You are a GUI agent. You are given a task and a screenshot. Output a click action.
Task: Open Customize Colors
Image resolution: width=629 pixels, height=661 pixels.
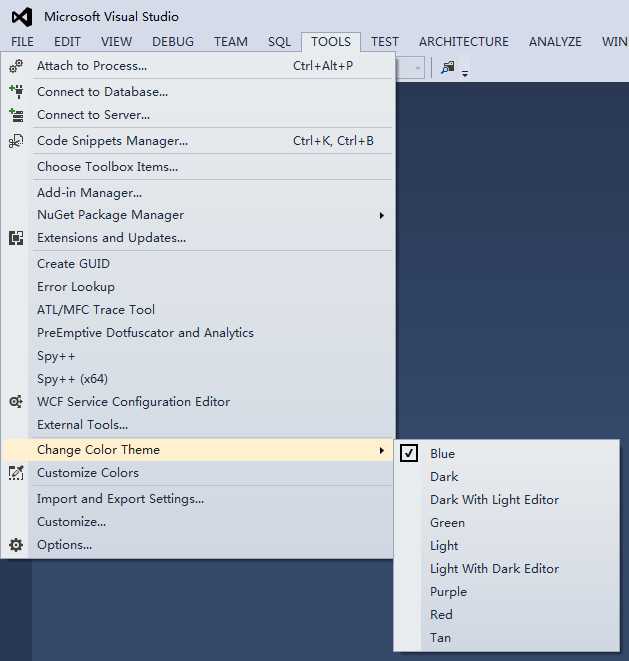pos(198,473)
